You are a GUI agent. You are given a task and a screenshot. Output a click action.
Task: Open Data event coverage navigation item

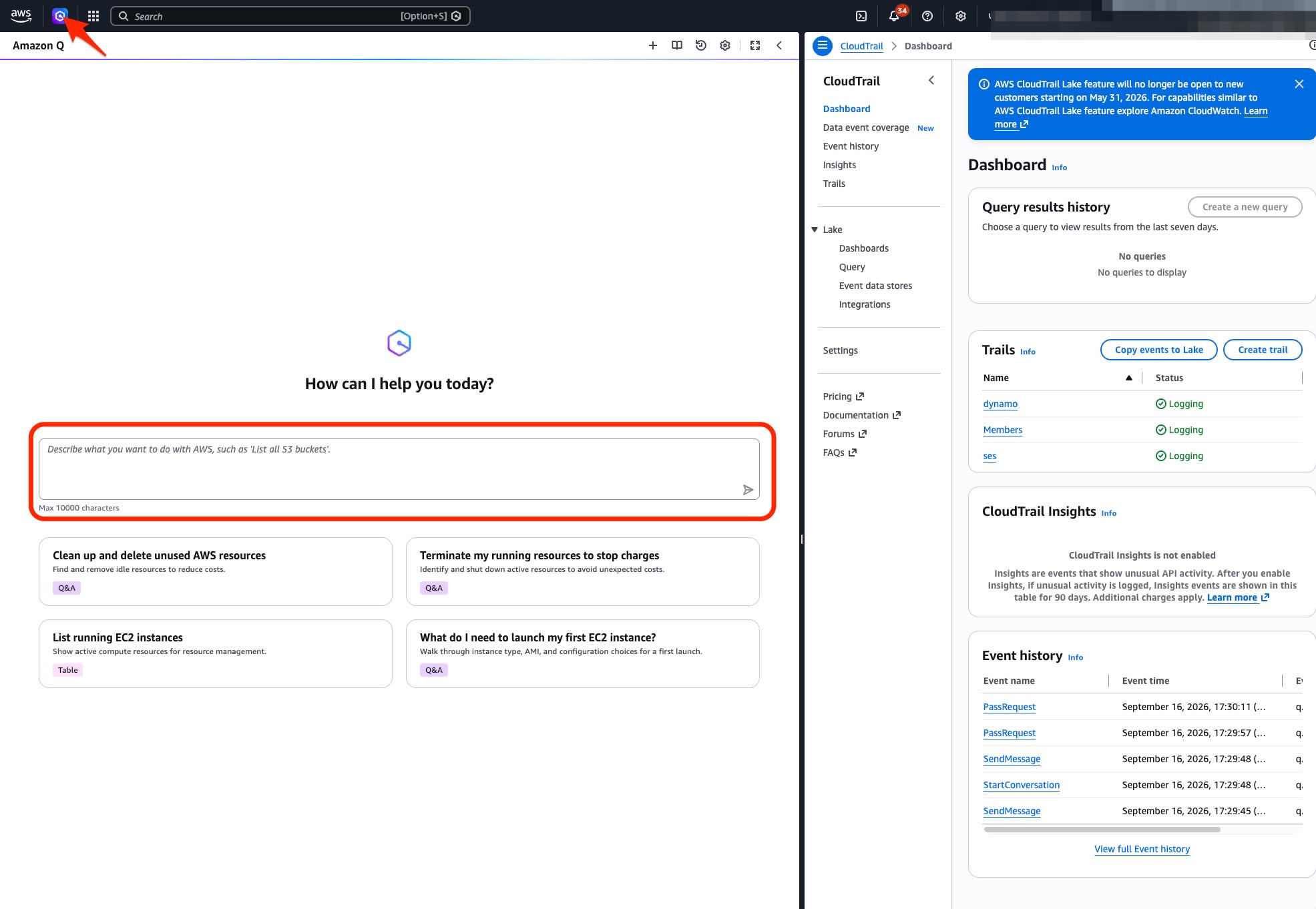[x=866, y=127]
